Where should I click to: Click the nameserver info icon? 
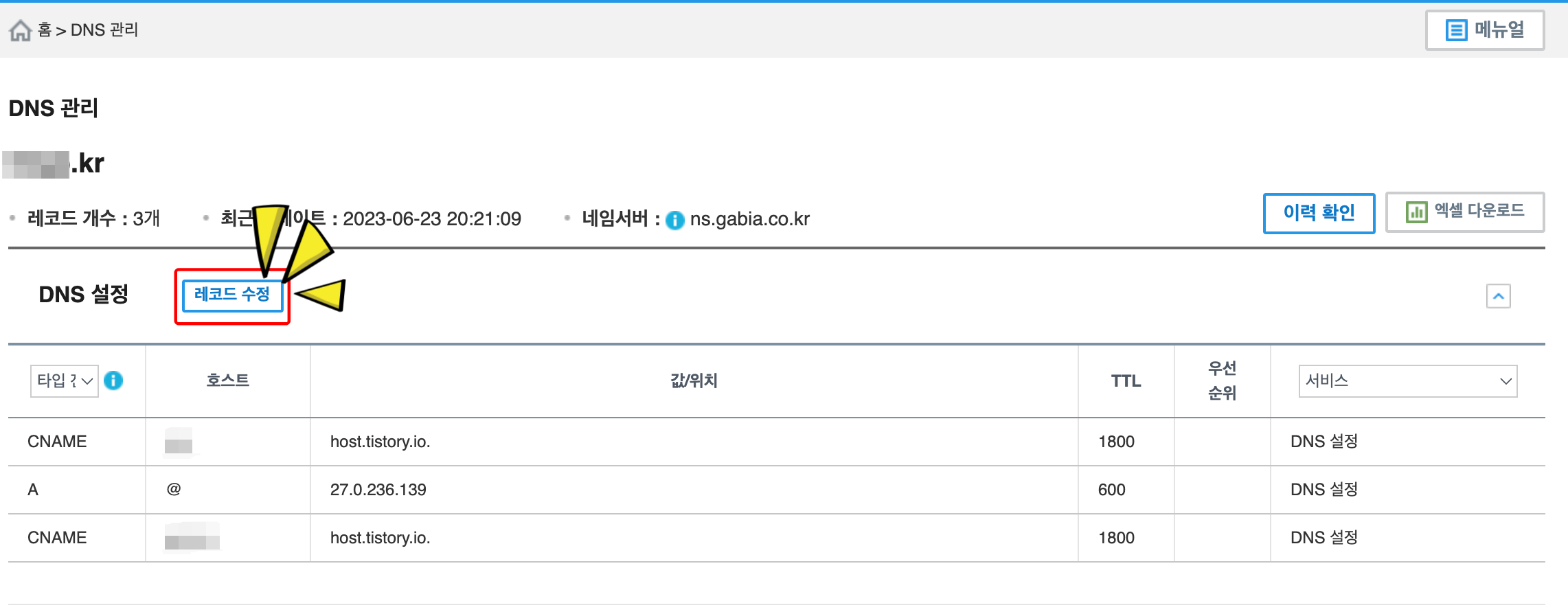(x=675, y=220)
